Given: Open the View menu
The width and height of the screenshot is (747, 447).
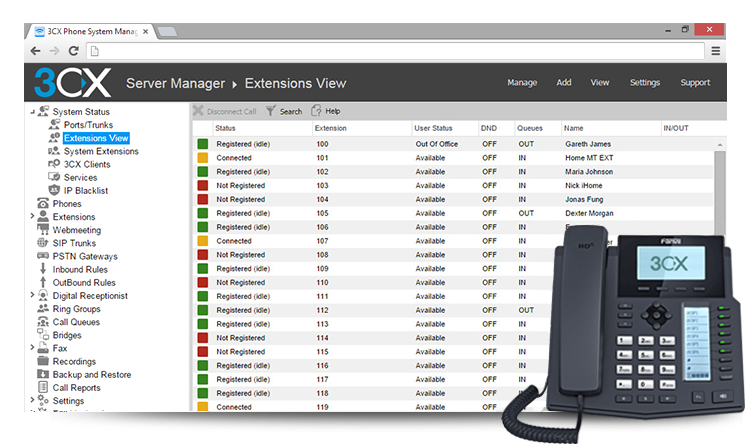Looking at the screenshot, I should [600, 82].
